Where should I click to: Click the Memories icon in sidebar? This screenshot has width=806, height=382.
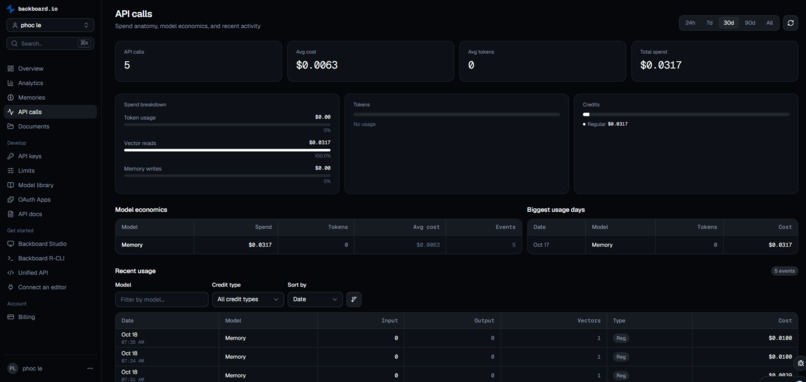pyautogui.click(x=11, y=97)
